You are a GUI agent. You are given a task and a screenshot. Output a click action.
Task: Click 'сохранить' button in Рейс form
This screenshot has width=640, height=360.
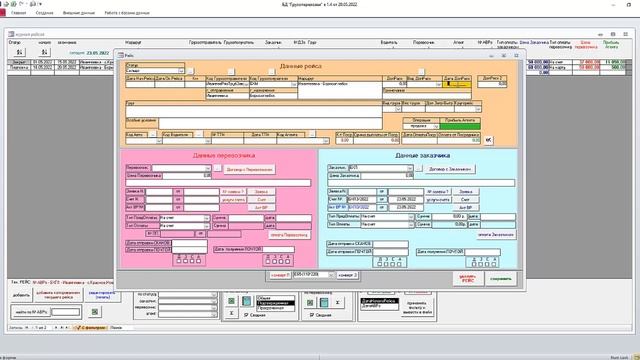[500, 278]
